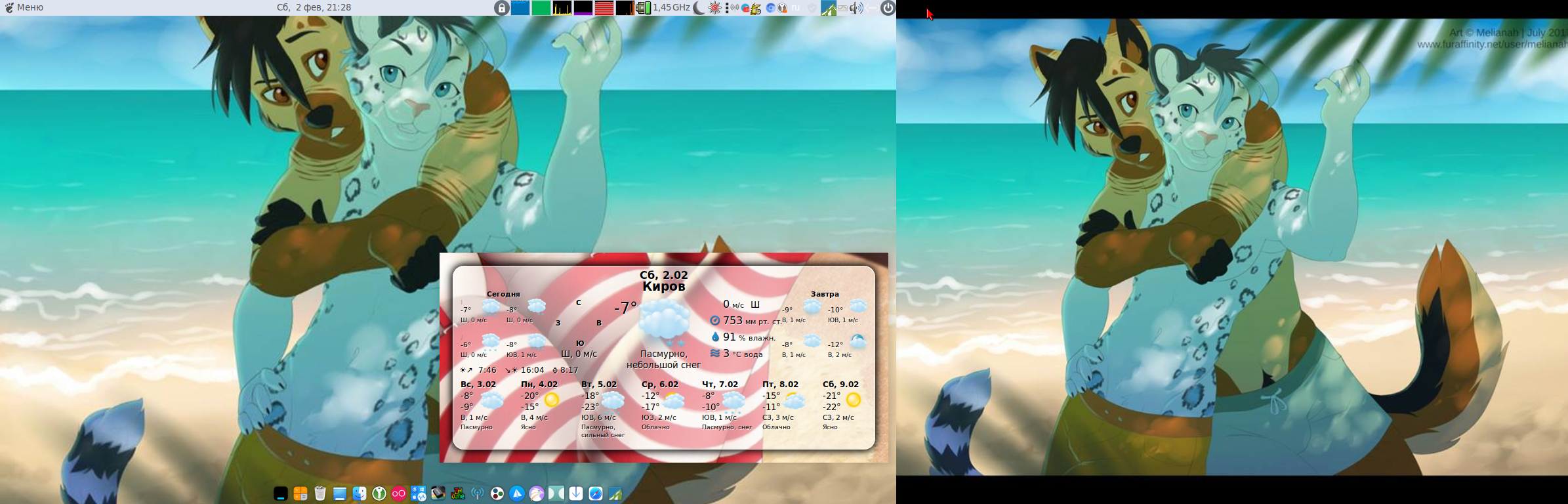Click the Пт, 8.02 forecast day
This screenshot has width=1568, height=504.
780,384
